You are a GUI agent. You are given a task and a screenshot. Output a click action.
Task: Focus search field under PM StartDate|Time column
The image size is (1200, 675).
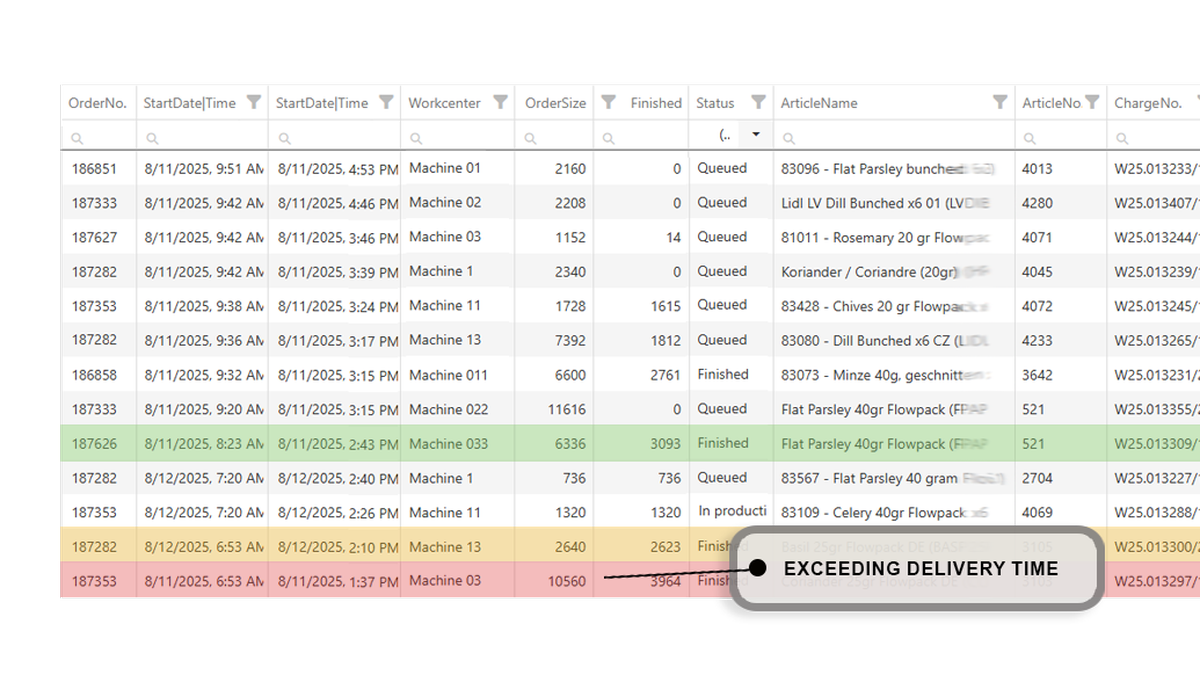(334, 137)
